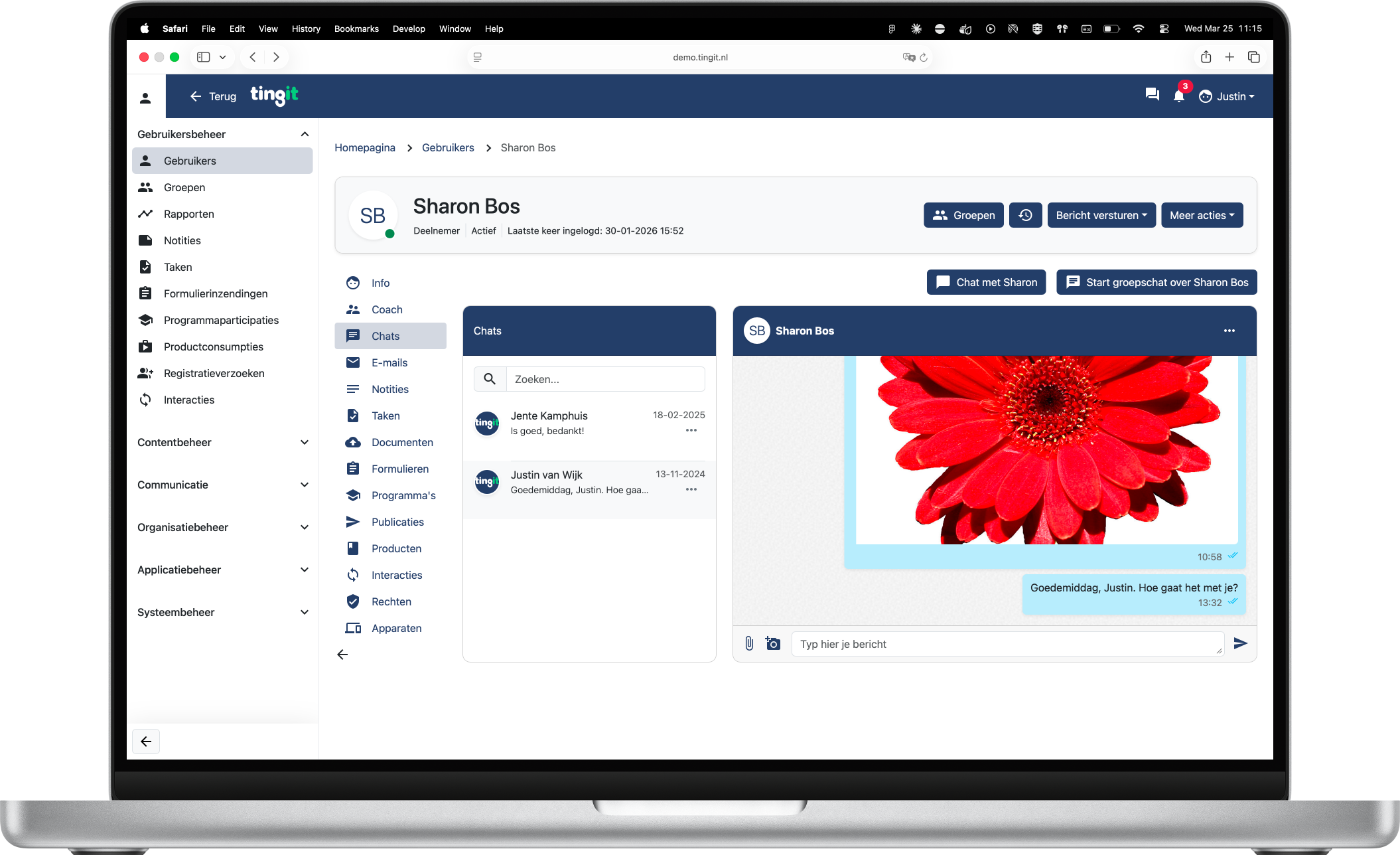Go back with the Terug button

[x=213, y=96]
